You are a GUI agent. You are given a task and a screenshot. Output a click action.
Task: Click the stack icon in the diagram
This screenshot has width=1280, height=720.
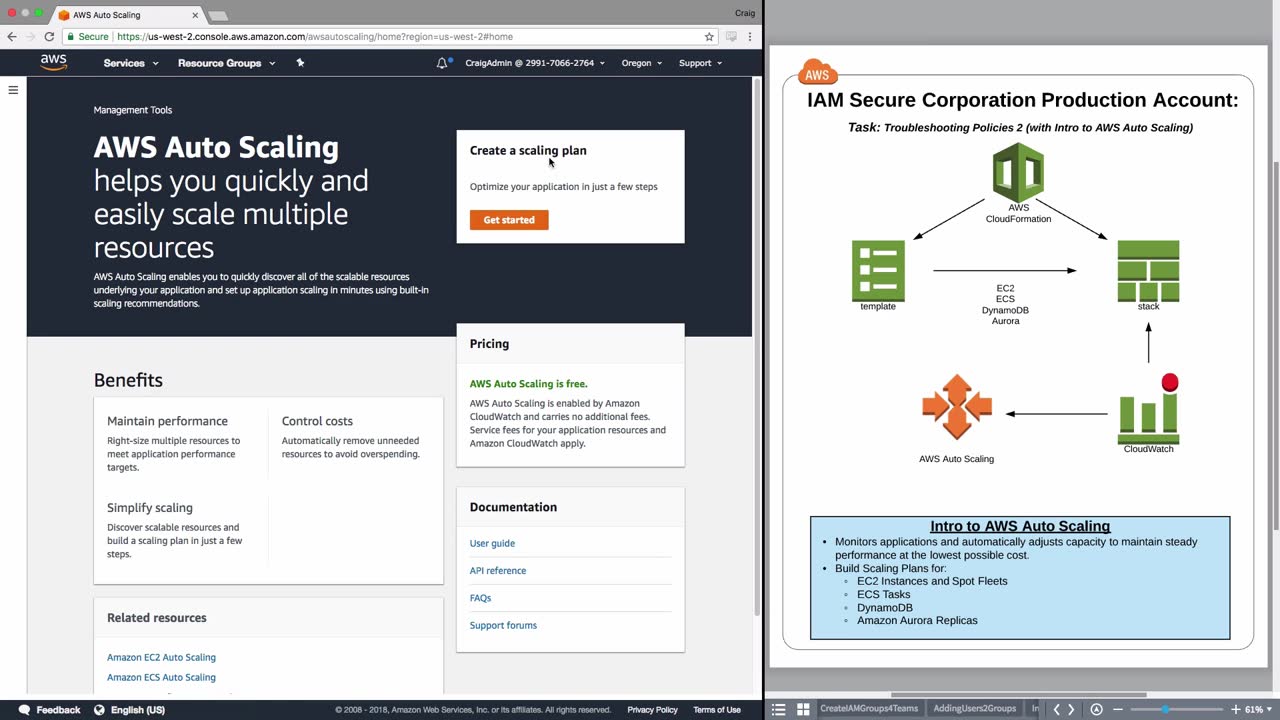pyautogui.click(x=1148, y=270)
